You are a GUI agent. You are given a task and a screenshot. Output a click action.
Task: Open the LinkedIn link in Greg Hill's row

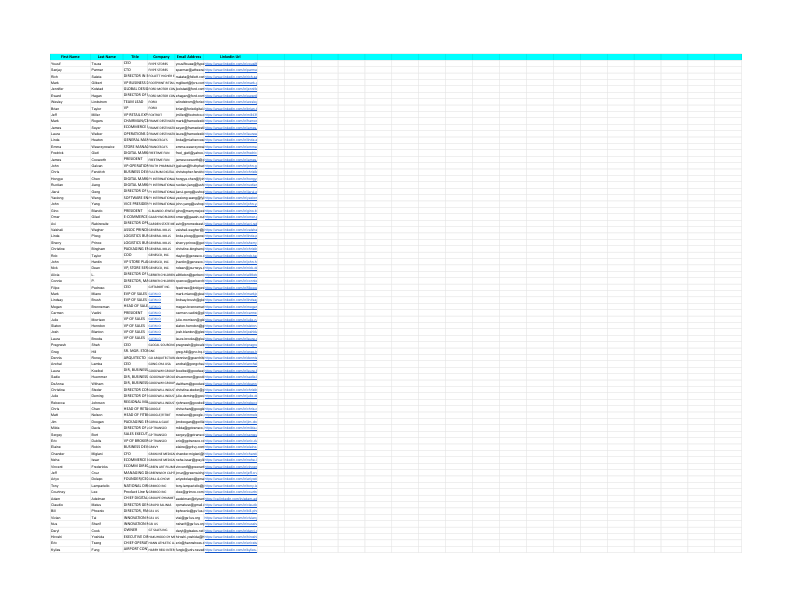tap(231, 351)
